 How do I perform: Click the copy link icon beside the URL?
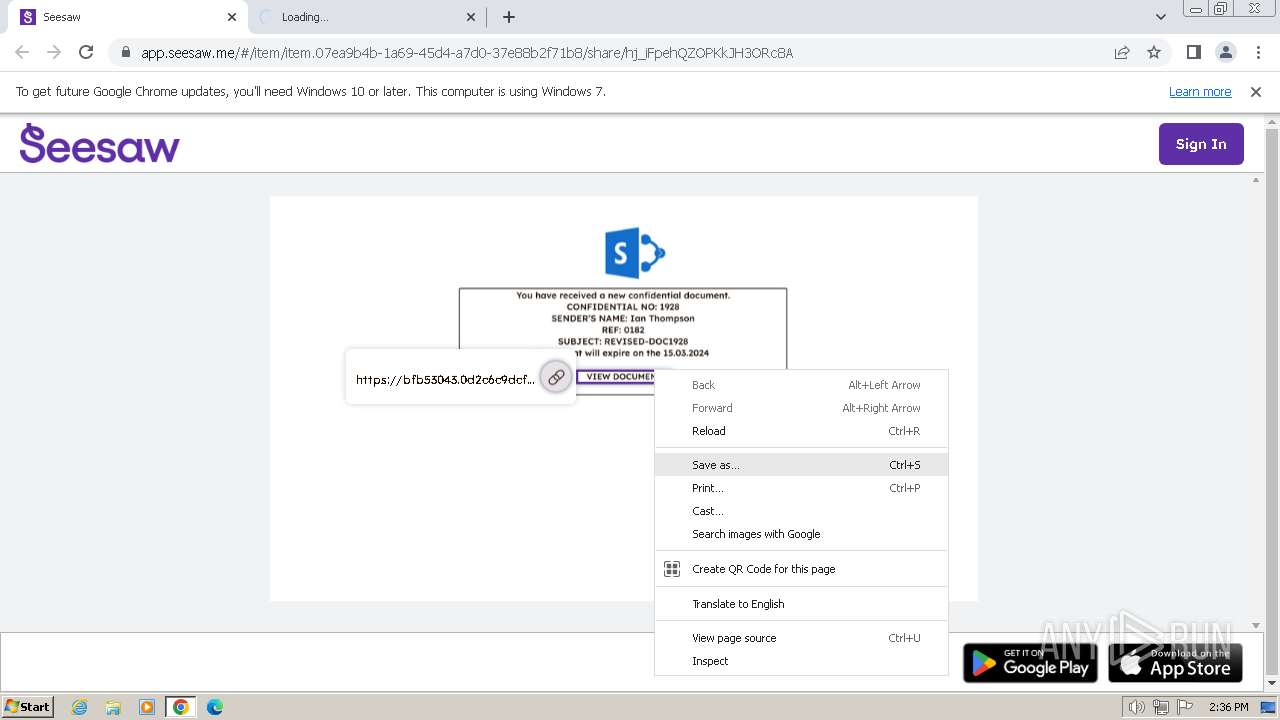click(x=556, y=377)
